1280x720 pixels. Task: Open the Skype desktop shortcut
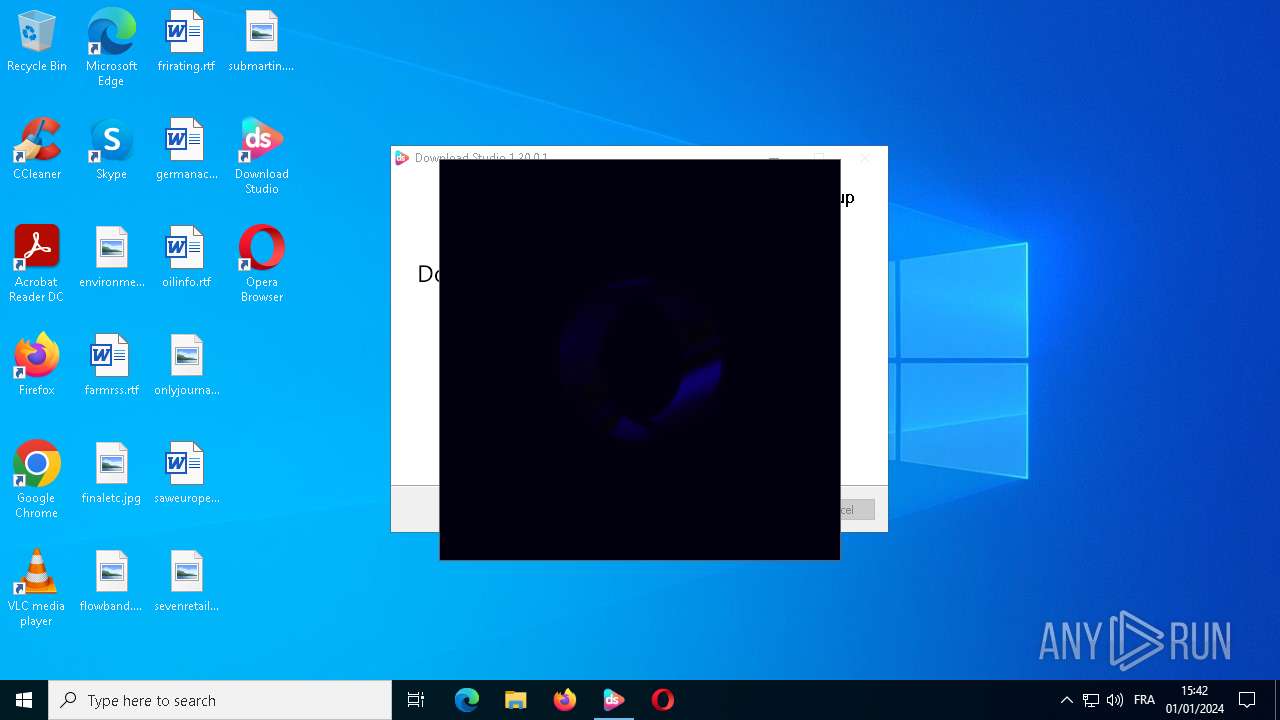pyautogui.click(x=111, y=150)
